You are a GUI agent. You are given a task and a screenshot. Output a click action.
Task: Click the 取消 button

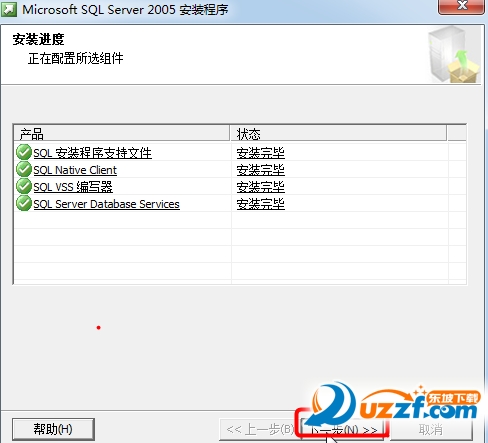point(431,430)
